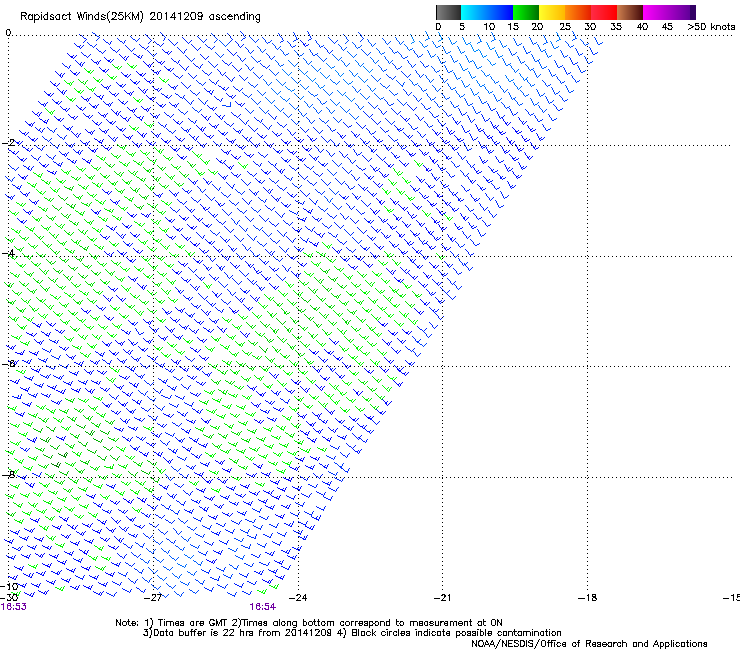This screenshot has height=650, width=740.
Task: Click the '35' label under the color bar
Action: [616, 26]
